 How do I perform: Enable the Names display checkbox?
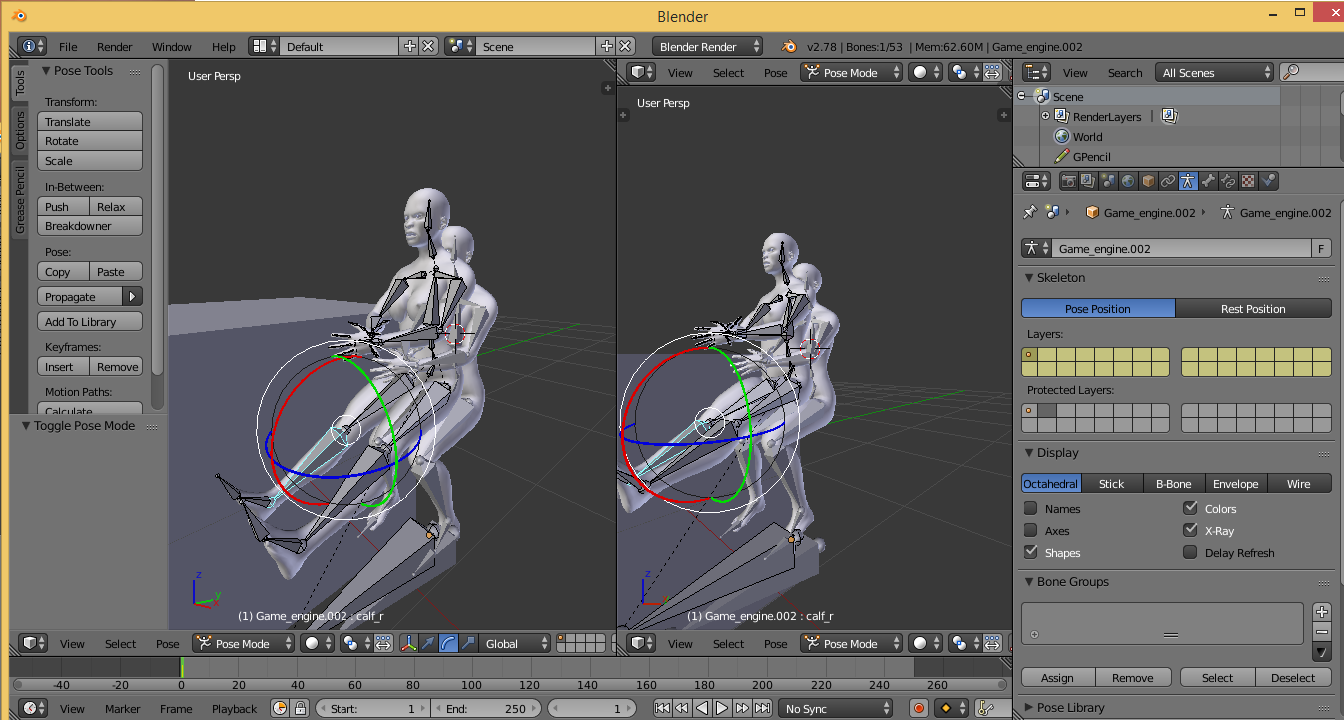coord(1031,508)
